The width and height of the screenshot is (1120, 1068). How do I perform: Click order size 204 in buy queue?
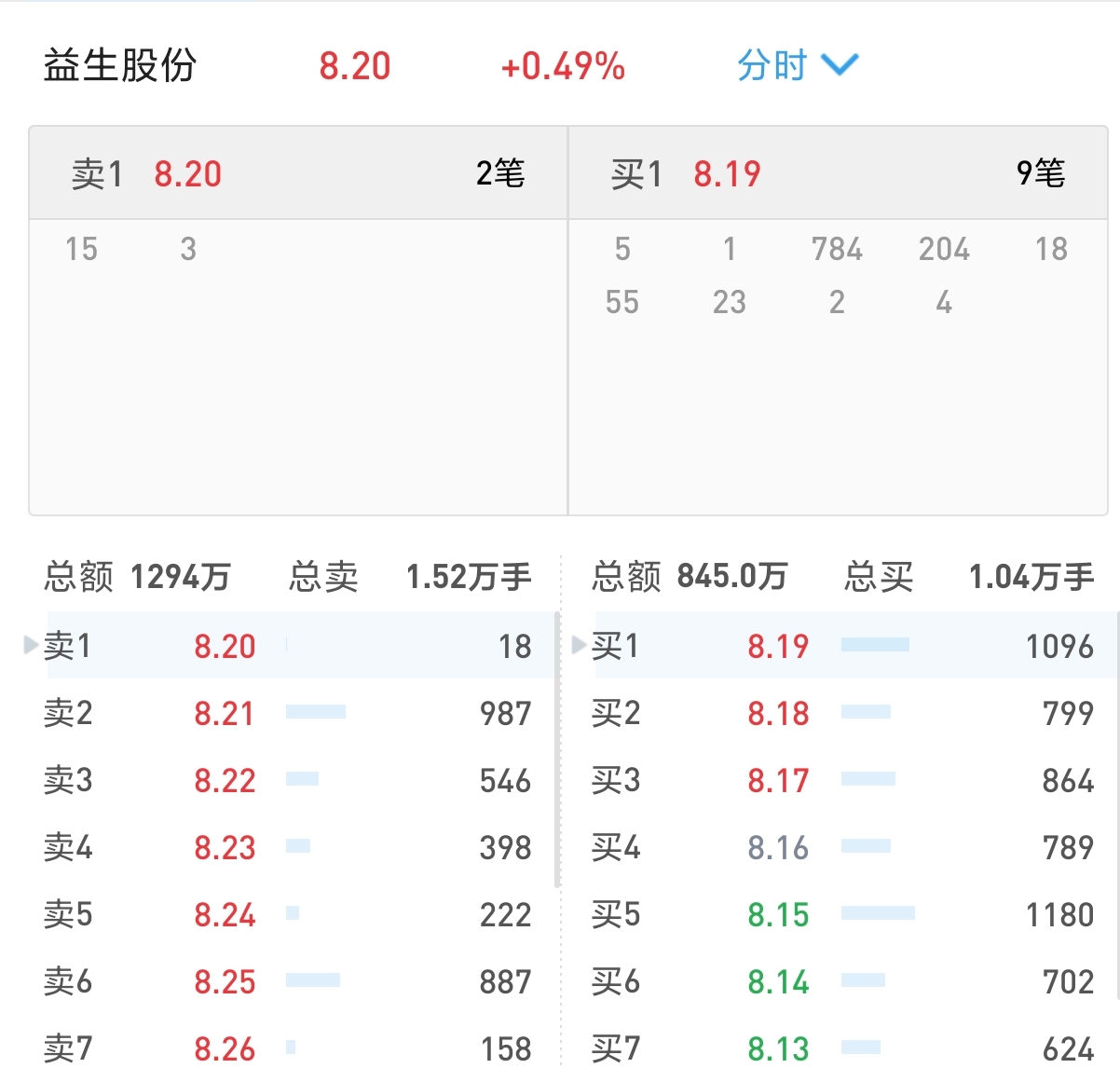pyautogui.click(x=944, y=249)
